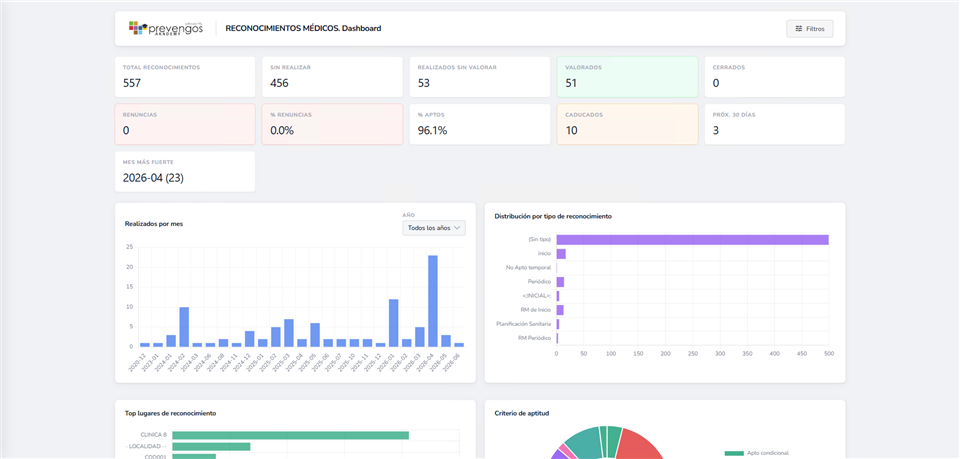This screenshot has height=459, width=960.
Task: Click the Cerrados card
Action: pos(775,77)
